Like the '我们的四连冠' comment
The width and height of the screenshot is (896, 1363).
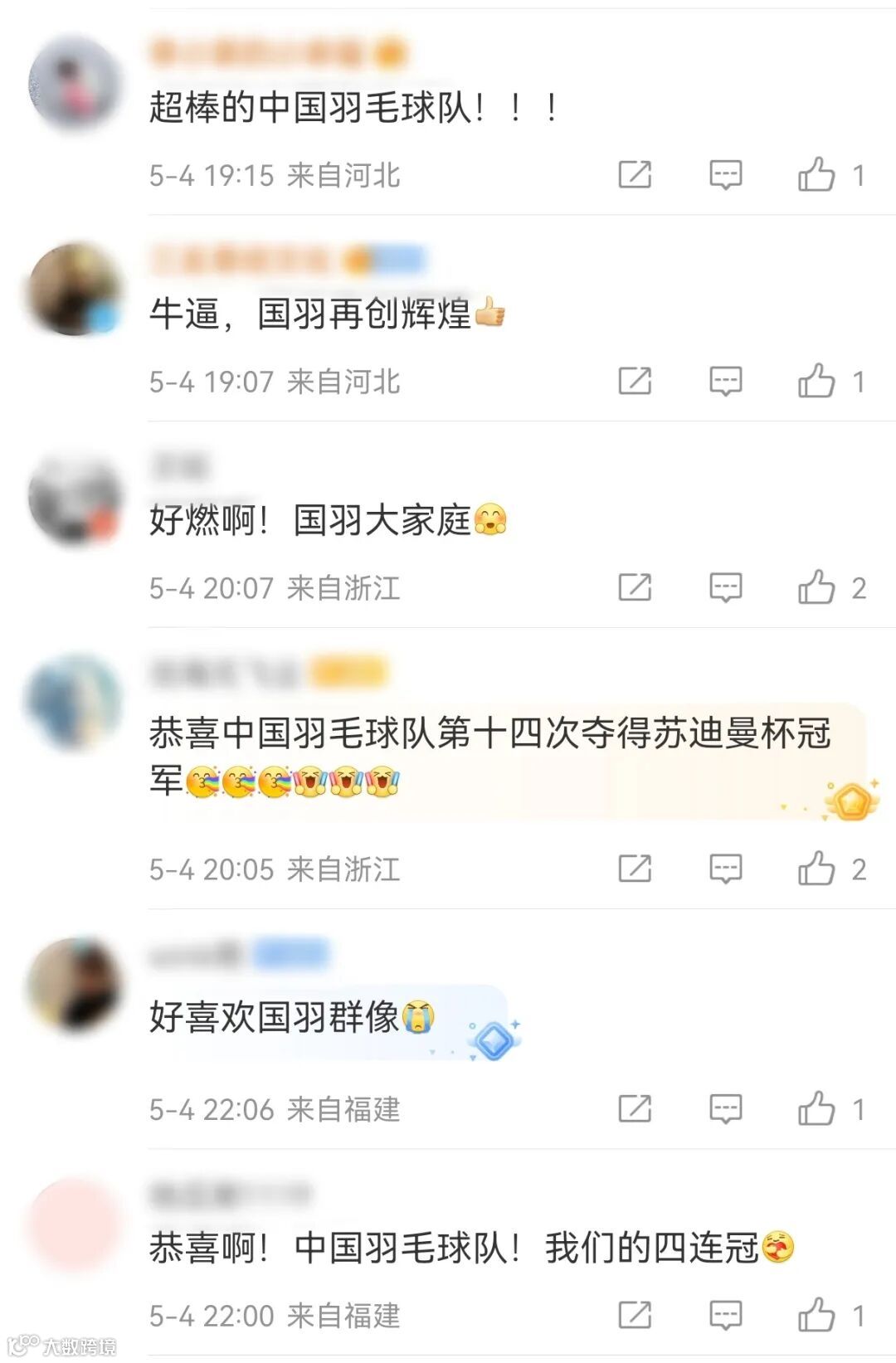pyautogui.click(x=816, y=1316)
